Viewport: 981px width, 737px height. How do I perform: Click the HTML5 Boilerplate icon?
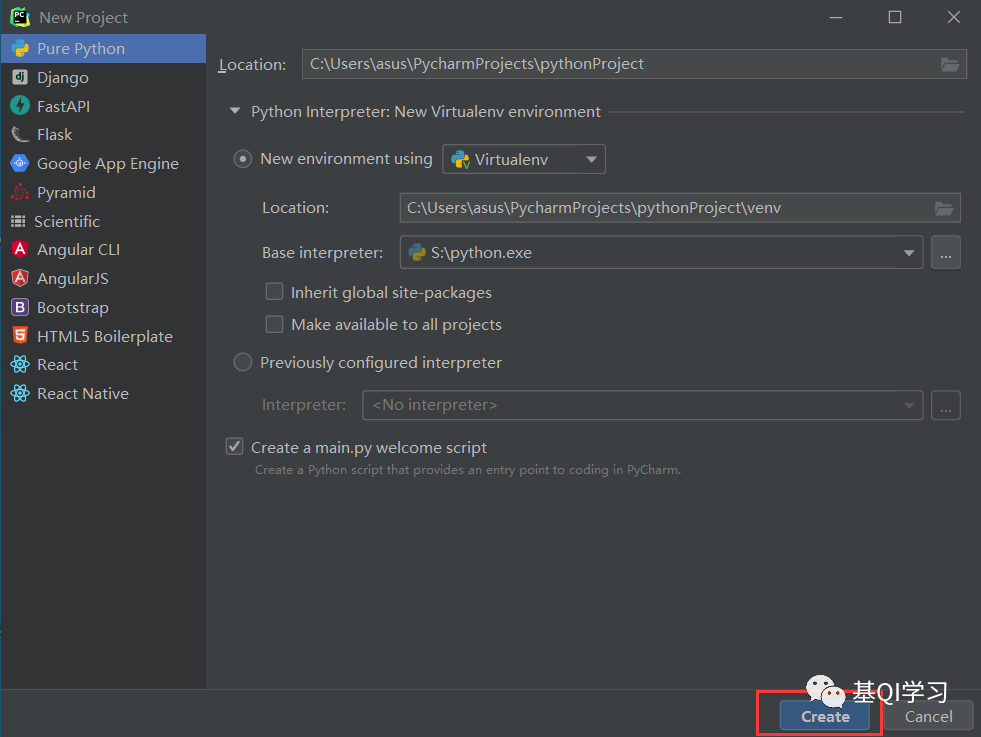(x=20, y=336)
